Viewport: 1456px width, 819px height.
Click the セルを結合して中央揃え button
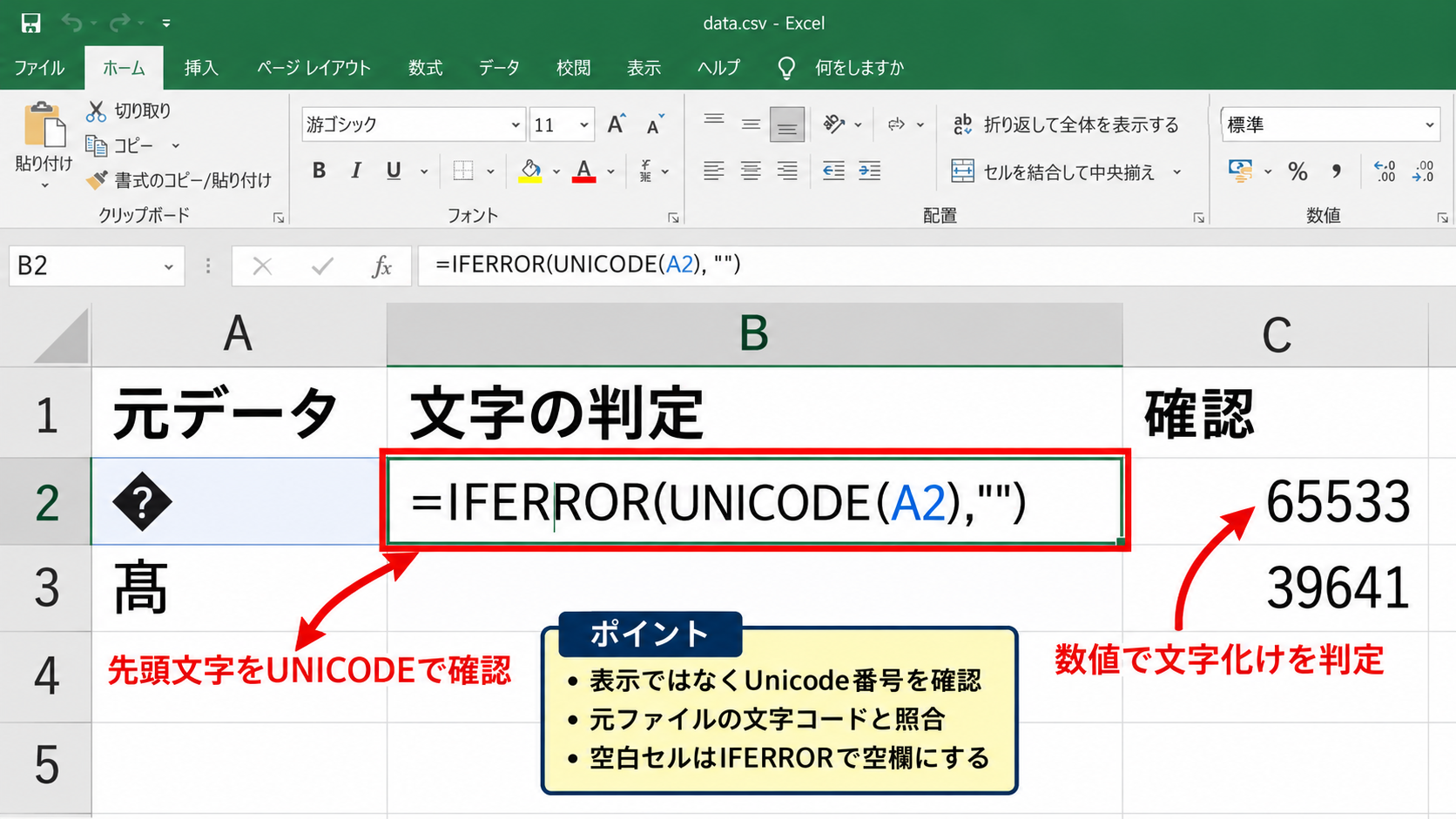click(x=1053, y=171)
